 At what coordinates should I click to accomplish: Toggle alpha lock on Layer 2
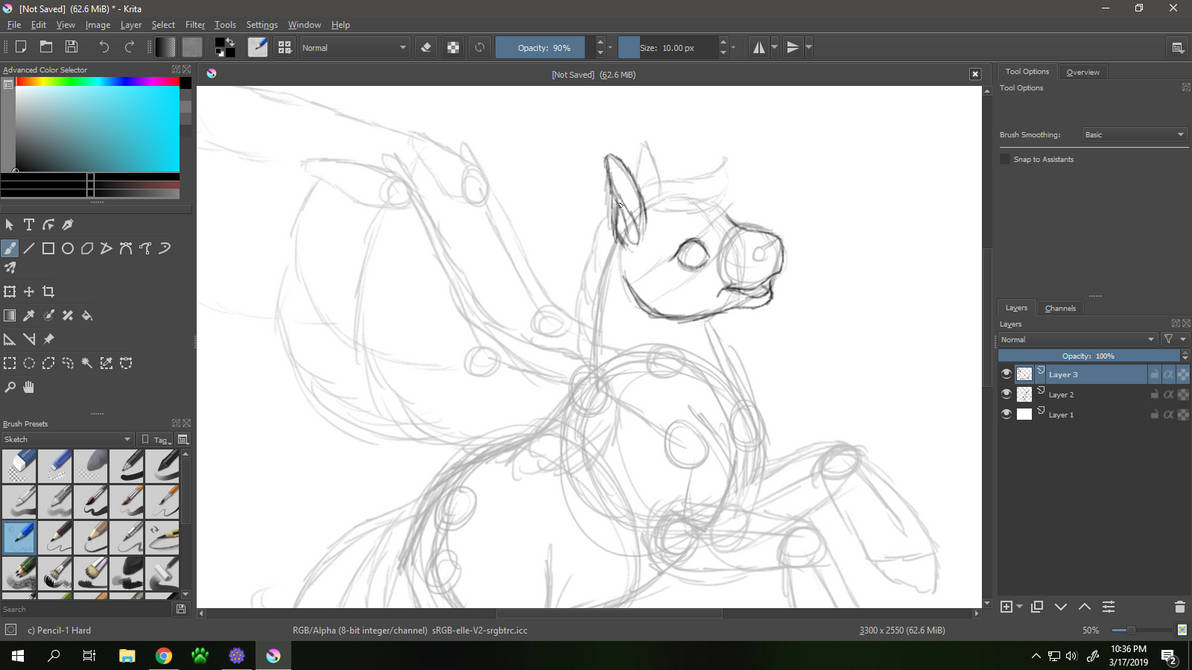pyautogui.click(x=1183, y=394)
